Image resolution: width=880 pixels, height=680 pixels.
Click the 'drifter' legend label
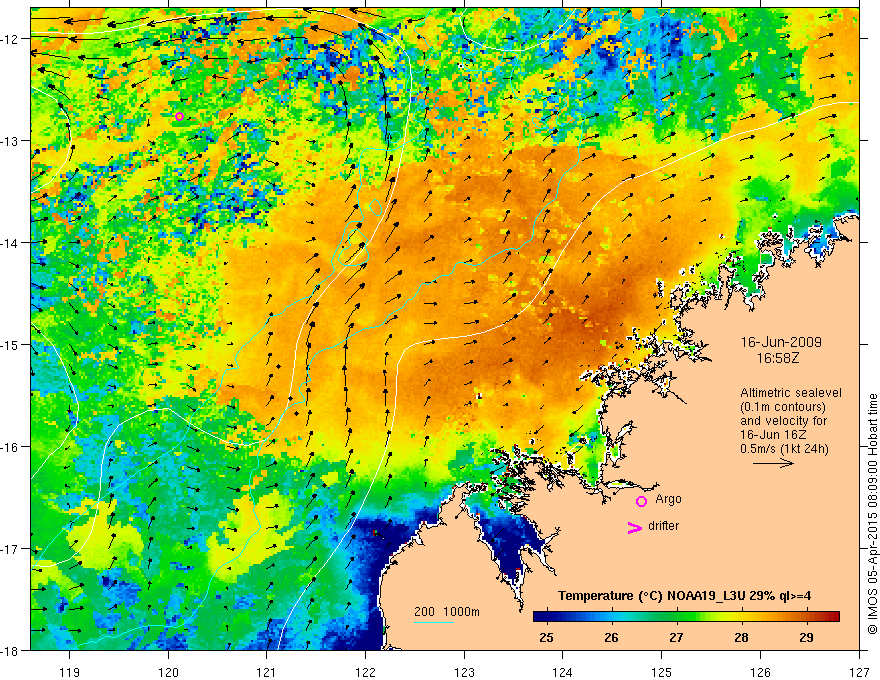coord(663,526)
